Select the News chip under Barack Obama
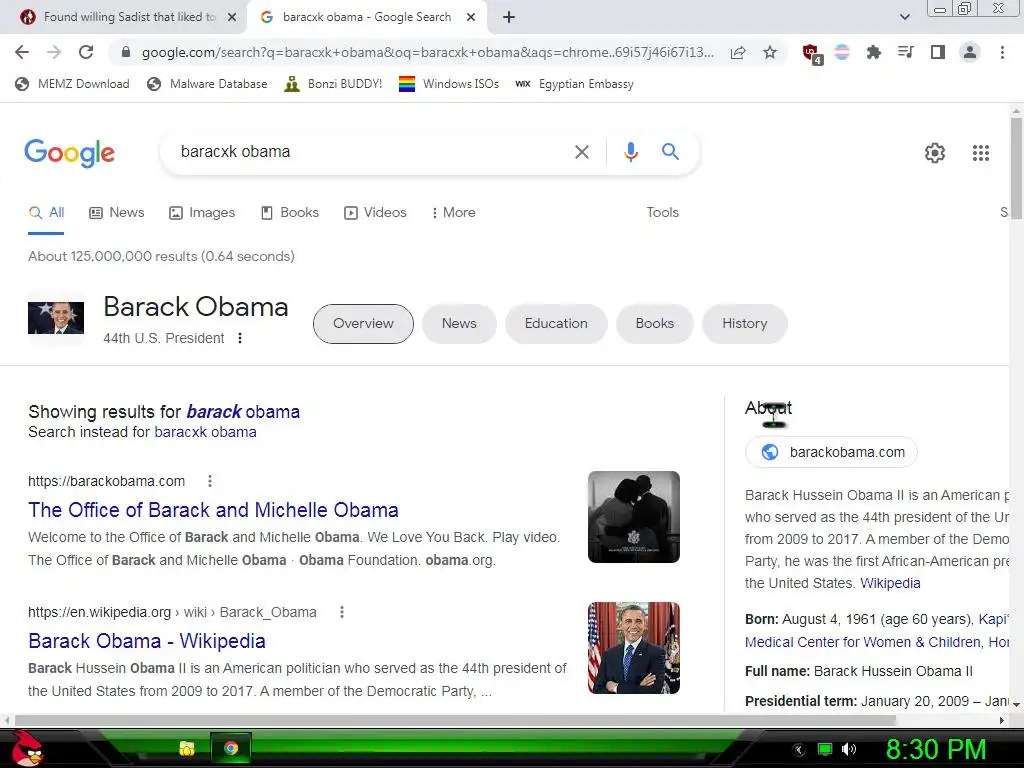The height and width of the screenshot is (768, 1024). pos(459,323)
